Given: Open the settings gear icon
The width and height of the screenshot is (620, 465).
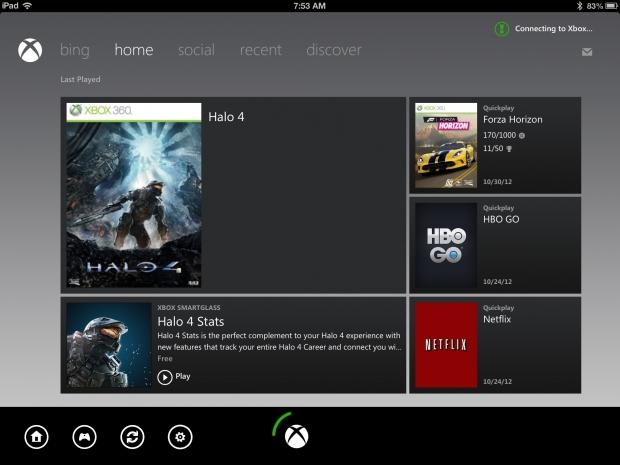Looking at the screenshot, I should (180, 437).
